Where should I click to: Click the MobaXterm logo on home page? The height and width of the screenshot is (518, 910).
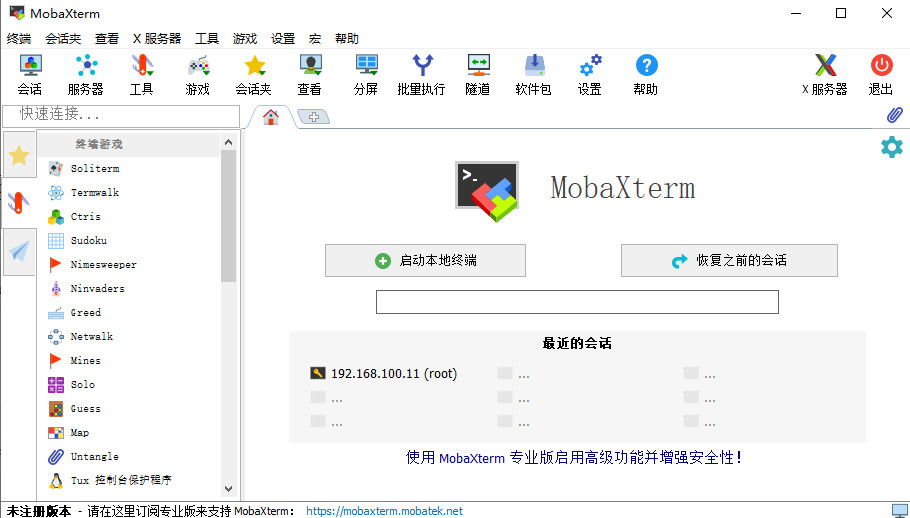pos(486,191)
